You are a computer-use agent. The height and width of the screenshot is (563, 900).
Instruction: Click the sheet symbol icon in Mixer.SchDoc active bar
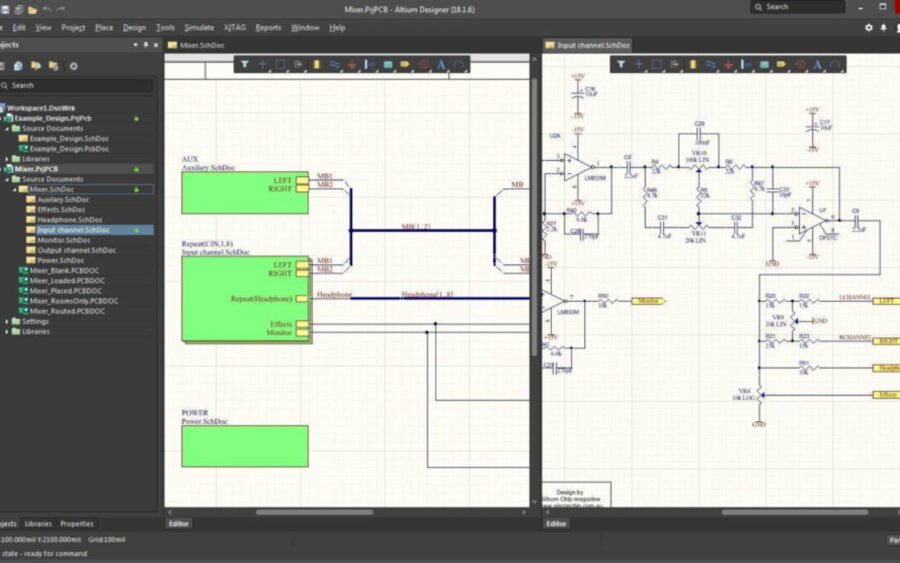[388, 64]
